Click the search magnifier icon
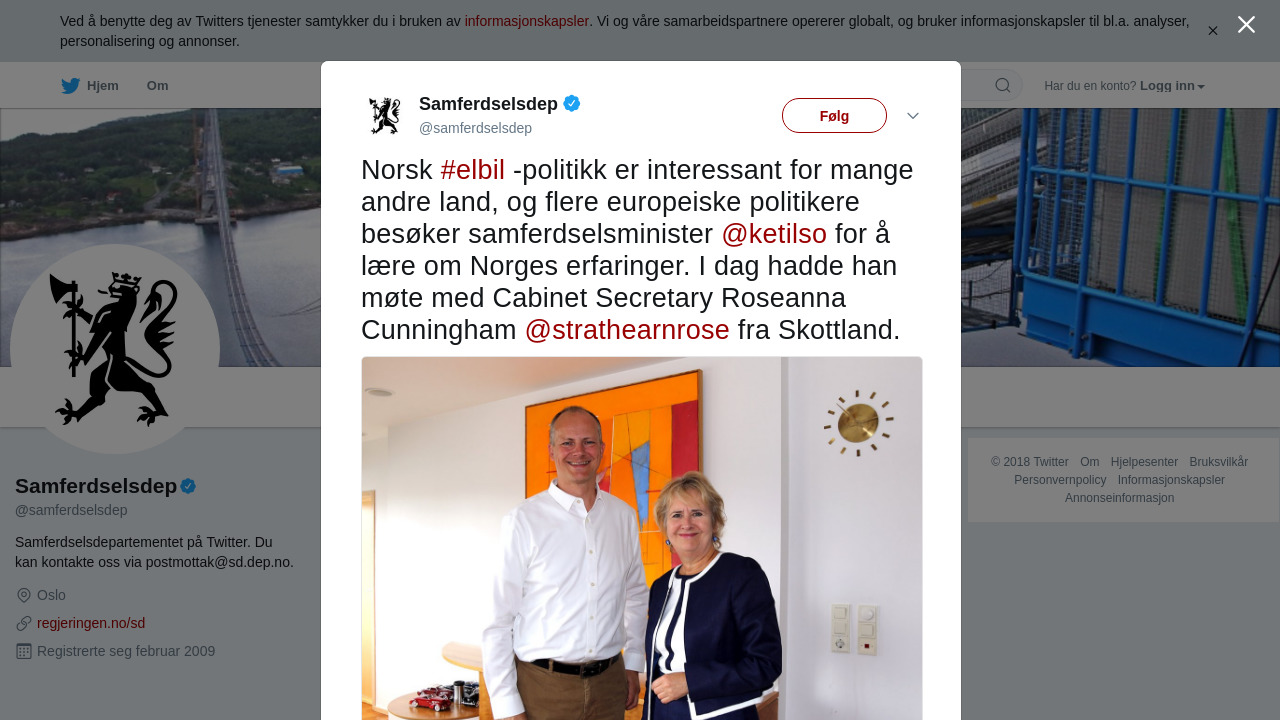Viewport: 1280px width, 720px height. tap(1003, 86)
